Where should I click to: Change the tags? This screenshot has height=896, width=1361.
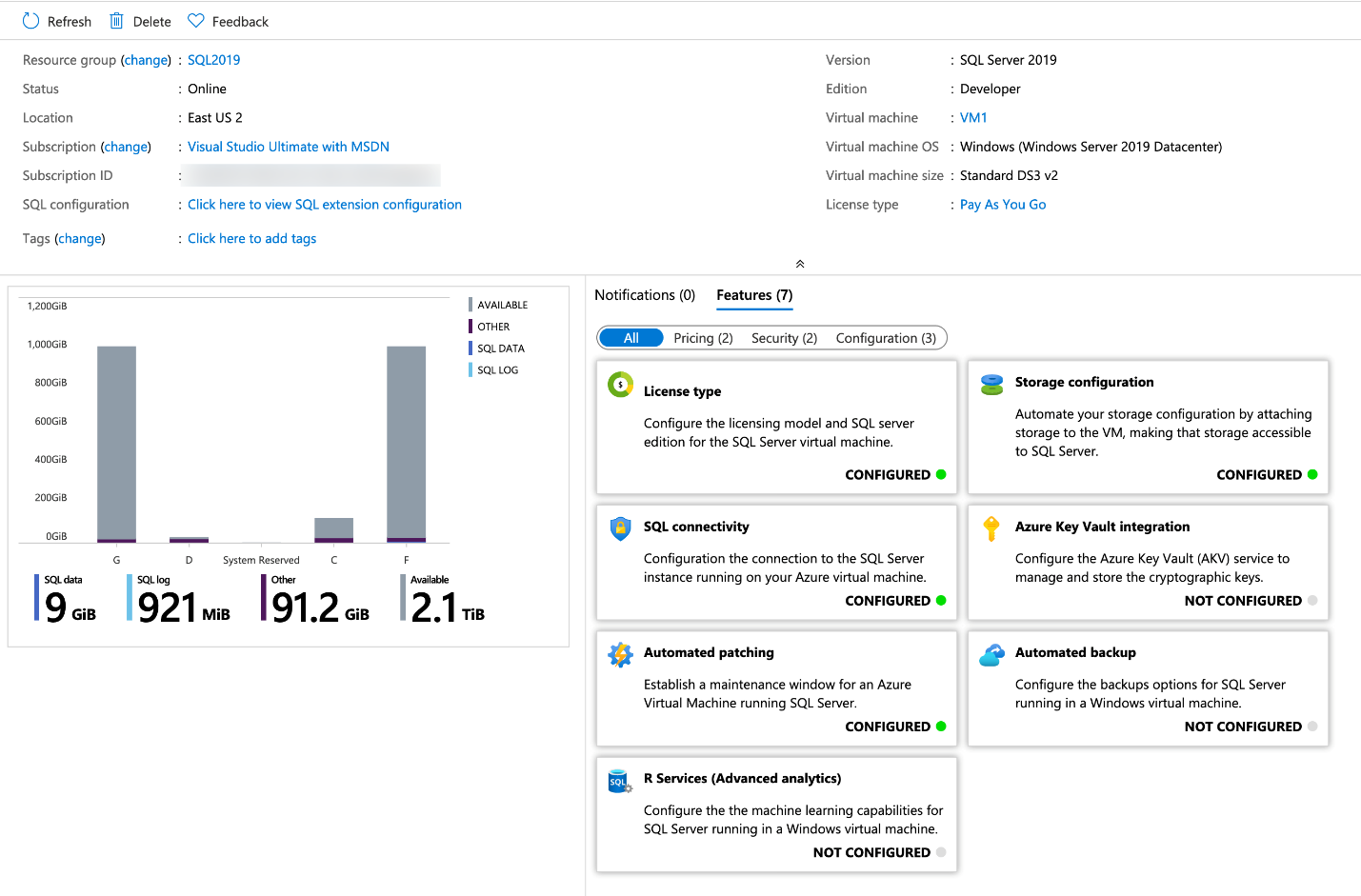pyautogui.click(x=80, y=239)
